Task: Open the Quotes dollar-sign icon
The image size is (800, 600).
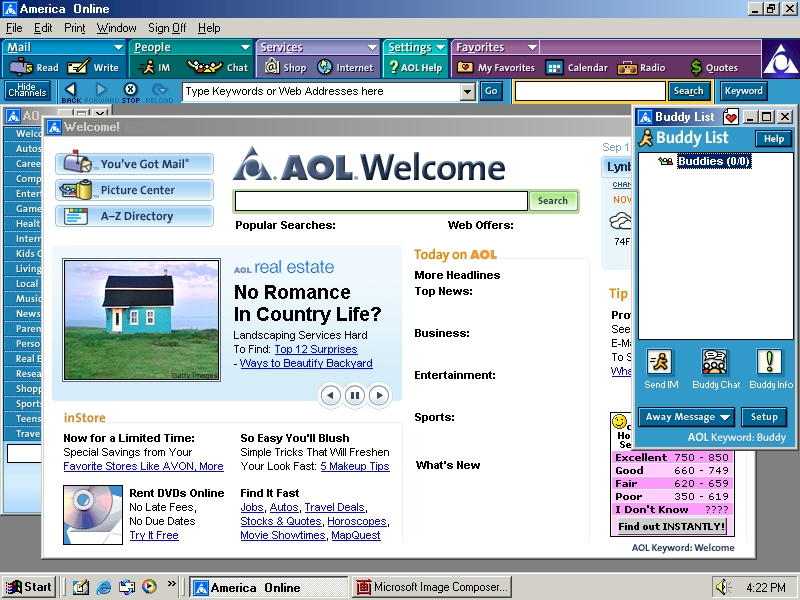Action: pos(696,68)
